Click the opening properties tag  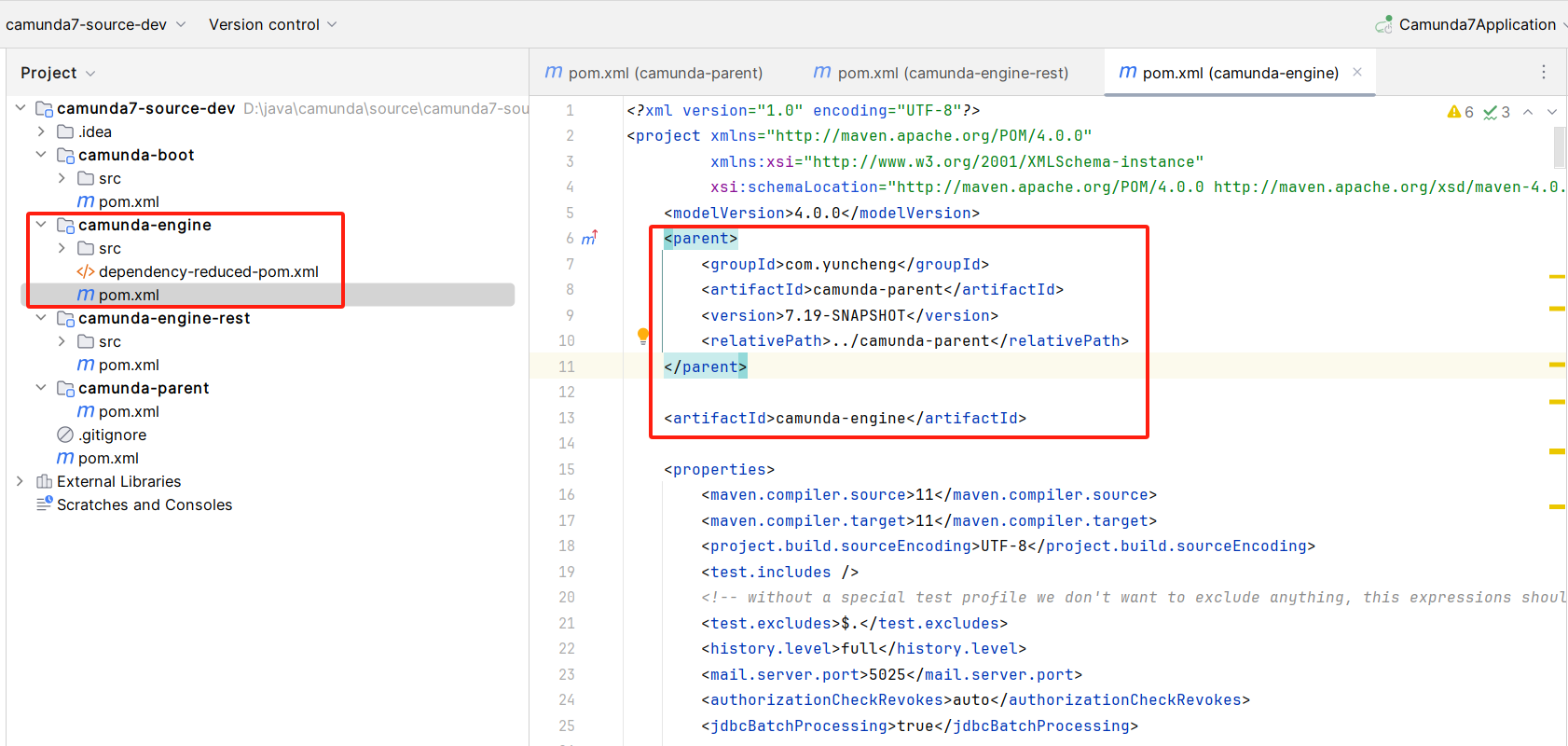pyautogui.click(x=719, y=470)
